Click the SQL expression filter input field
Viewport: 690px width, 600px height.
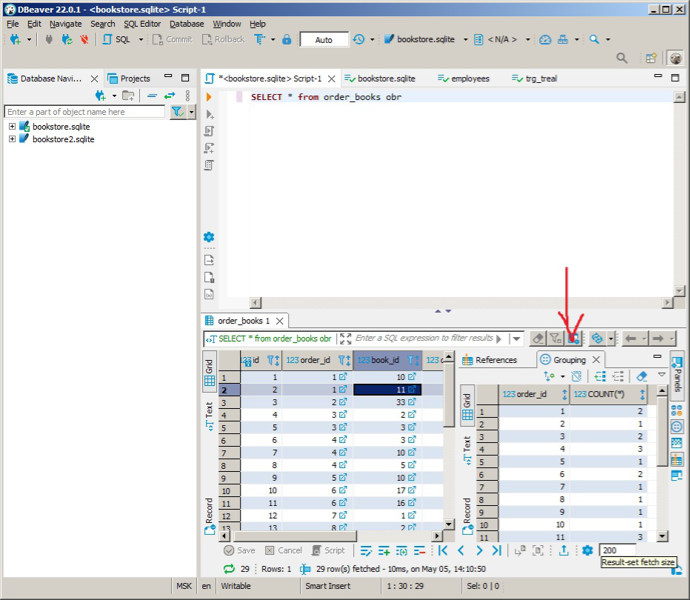point(424,338)
